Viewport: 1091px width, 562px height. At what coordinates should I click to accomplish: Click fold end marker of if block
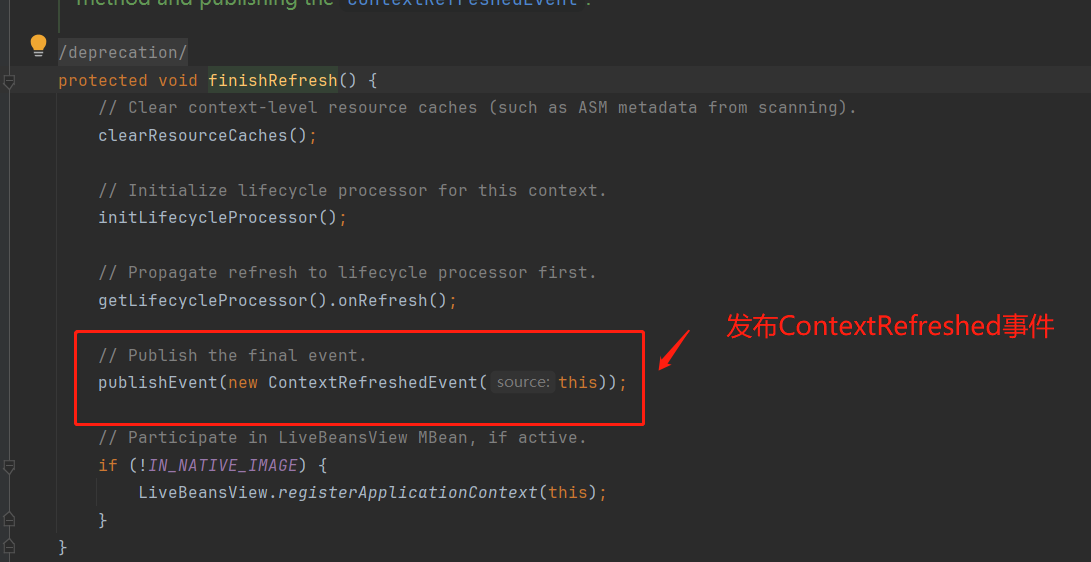(x=9, y=520)
